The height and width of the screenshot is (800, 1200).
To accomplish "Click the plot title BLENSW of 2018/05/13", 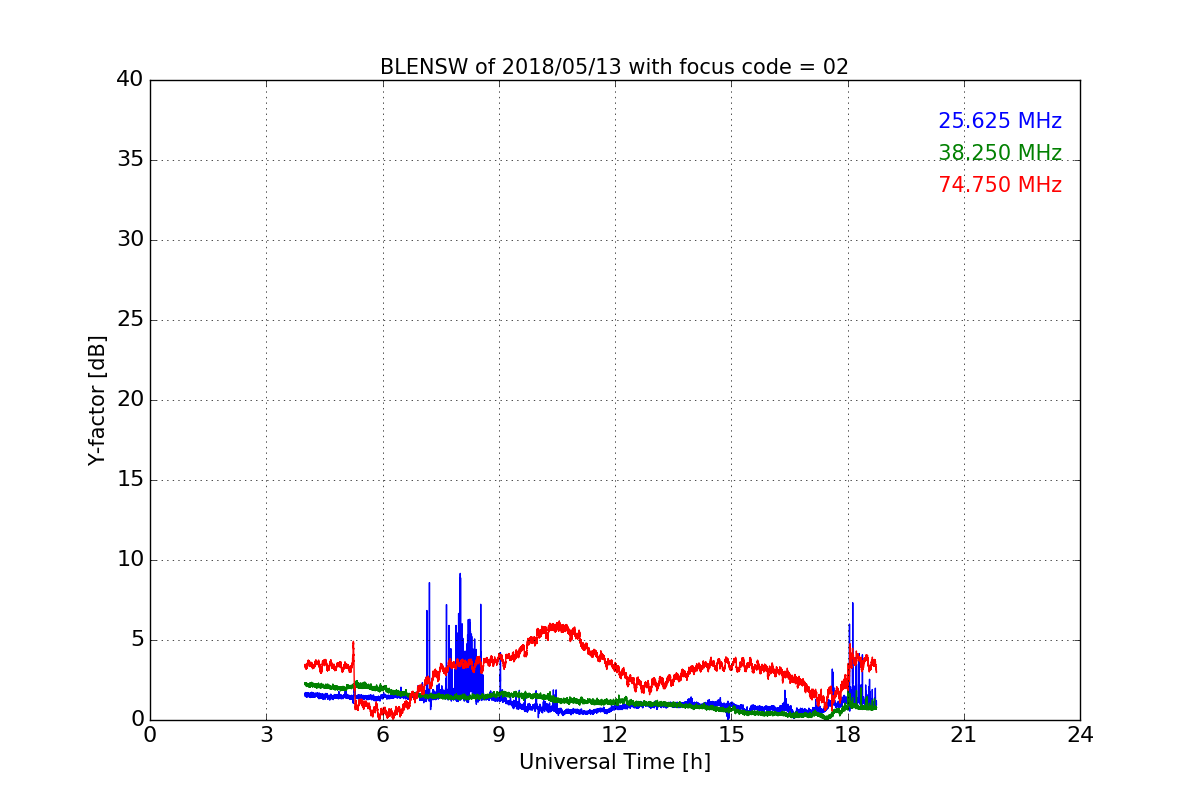I will (x=614, y=67).
